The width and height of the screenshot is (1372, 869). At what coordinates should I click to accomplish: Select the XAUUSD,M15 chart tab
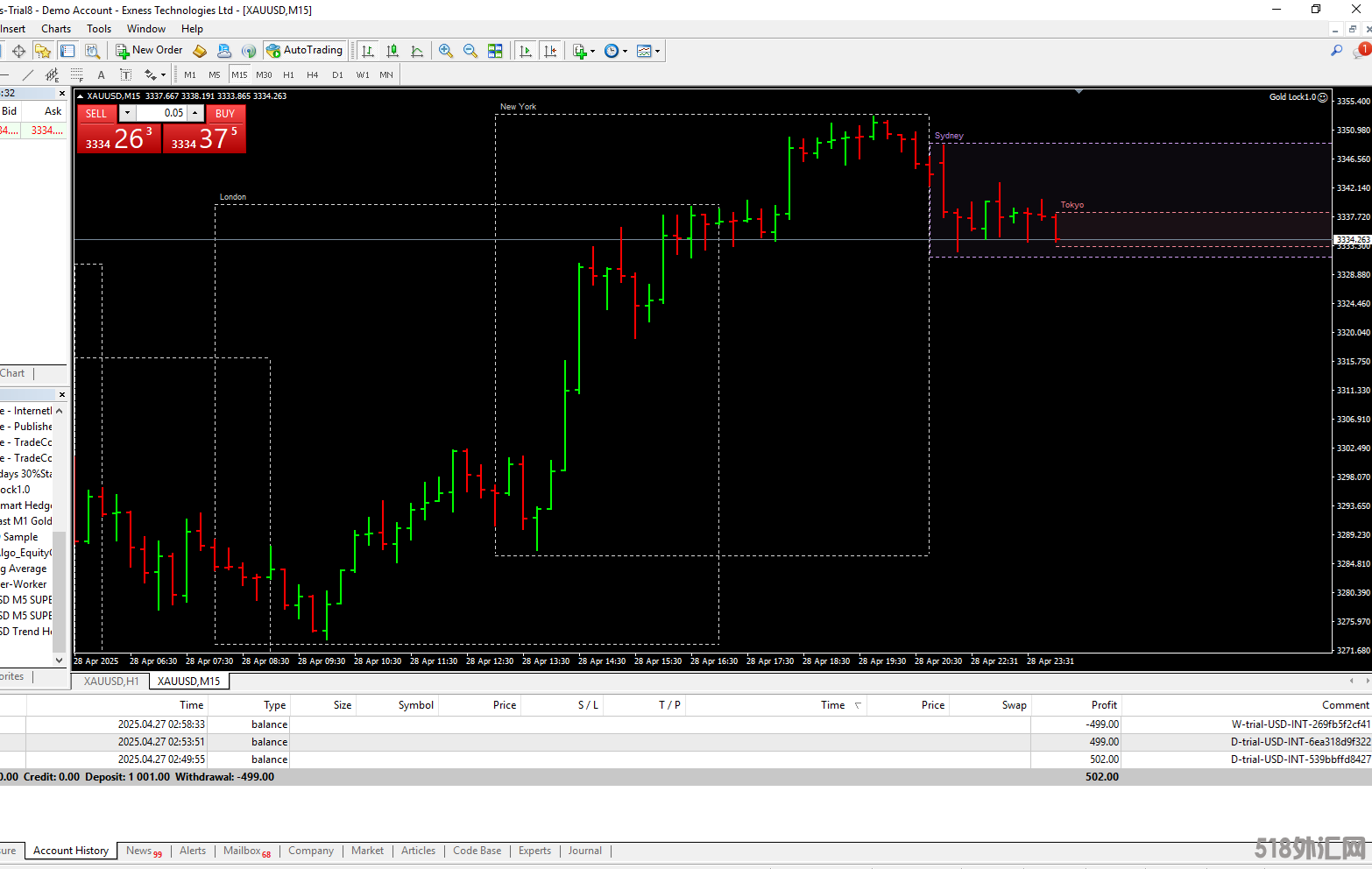coord(189,681)
